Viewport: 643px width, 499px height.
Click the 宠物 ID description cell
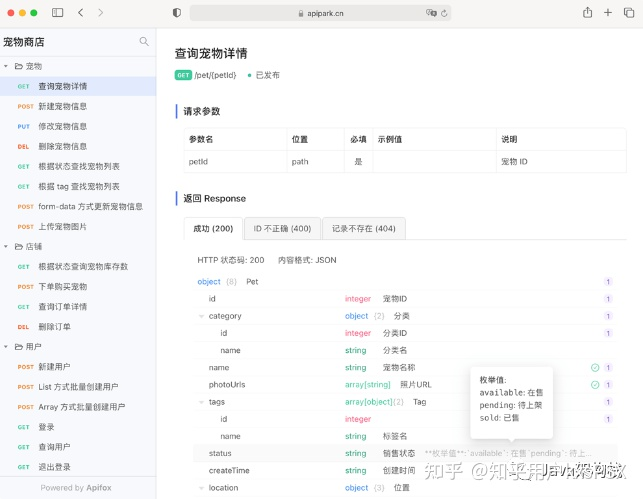tap(561, 162)
